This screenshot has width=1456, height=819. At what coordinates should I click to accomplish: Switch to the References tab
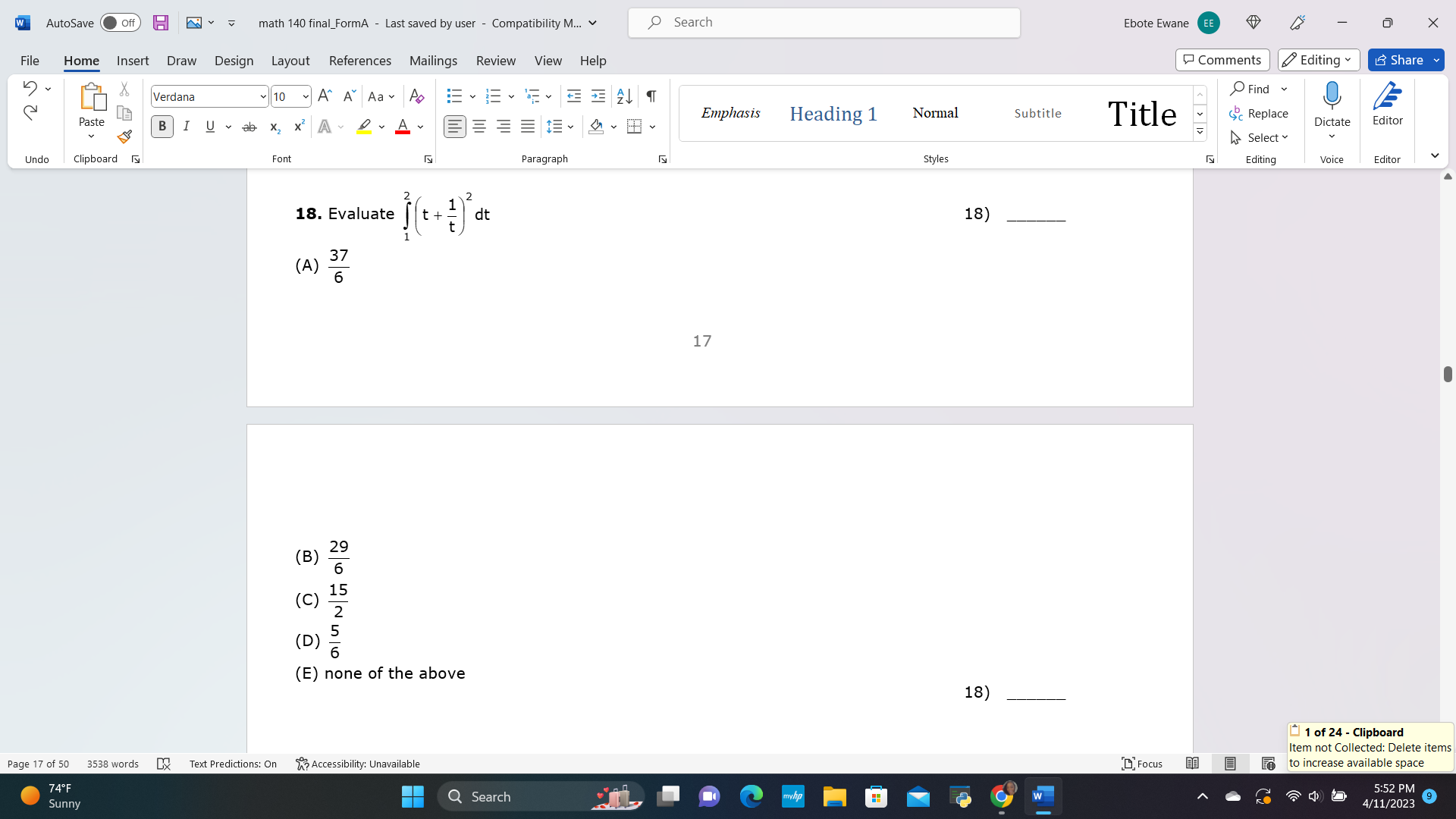359,61
